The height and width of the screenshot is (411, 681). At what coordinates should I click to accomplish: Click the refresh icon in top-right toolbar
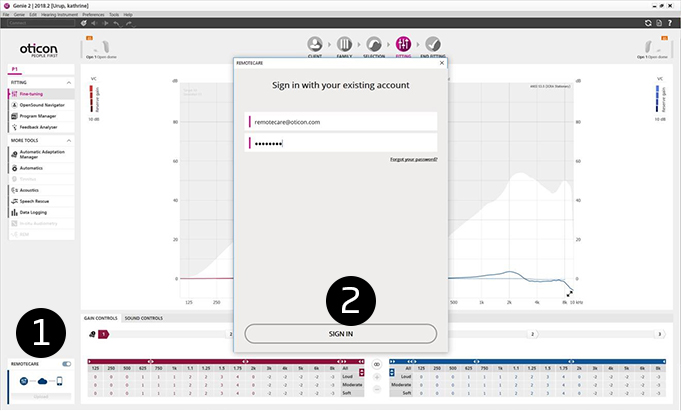click(648, 23)
